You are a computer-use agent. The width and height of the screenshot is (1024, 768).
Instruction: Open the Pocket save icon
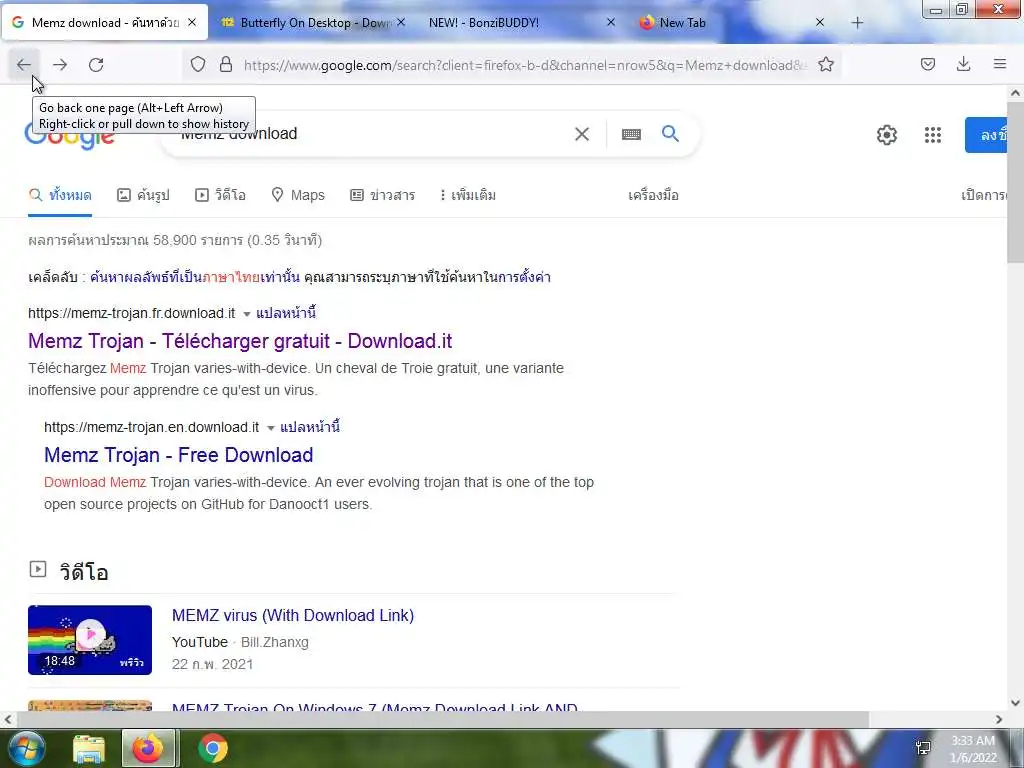coord(928,64)
